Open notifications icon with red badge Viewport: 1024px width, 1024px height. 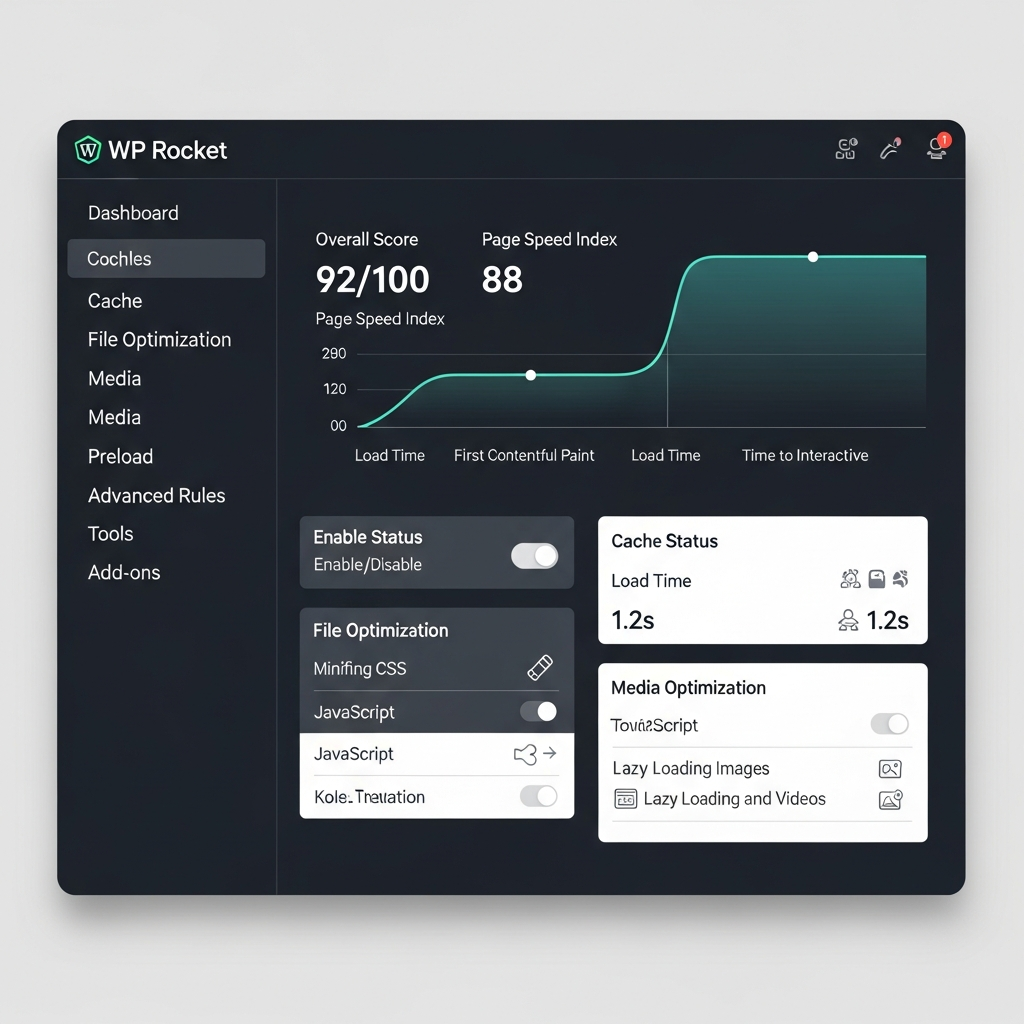point(938,148)
